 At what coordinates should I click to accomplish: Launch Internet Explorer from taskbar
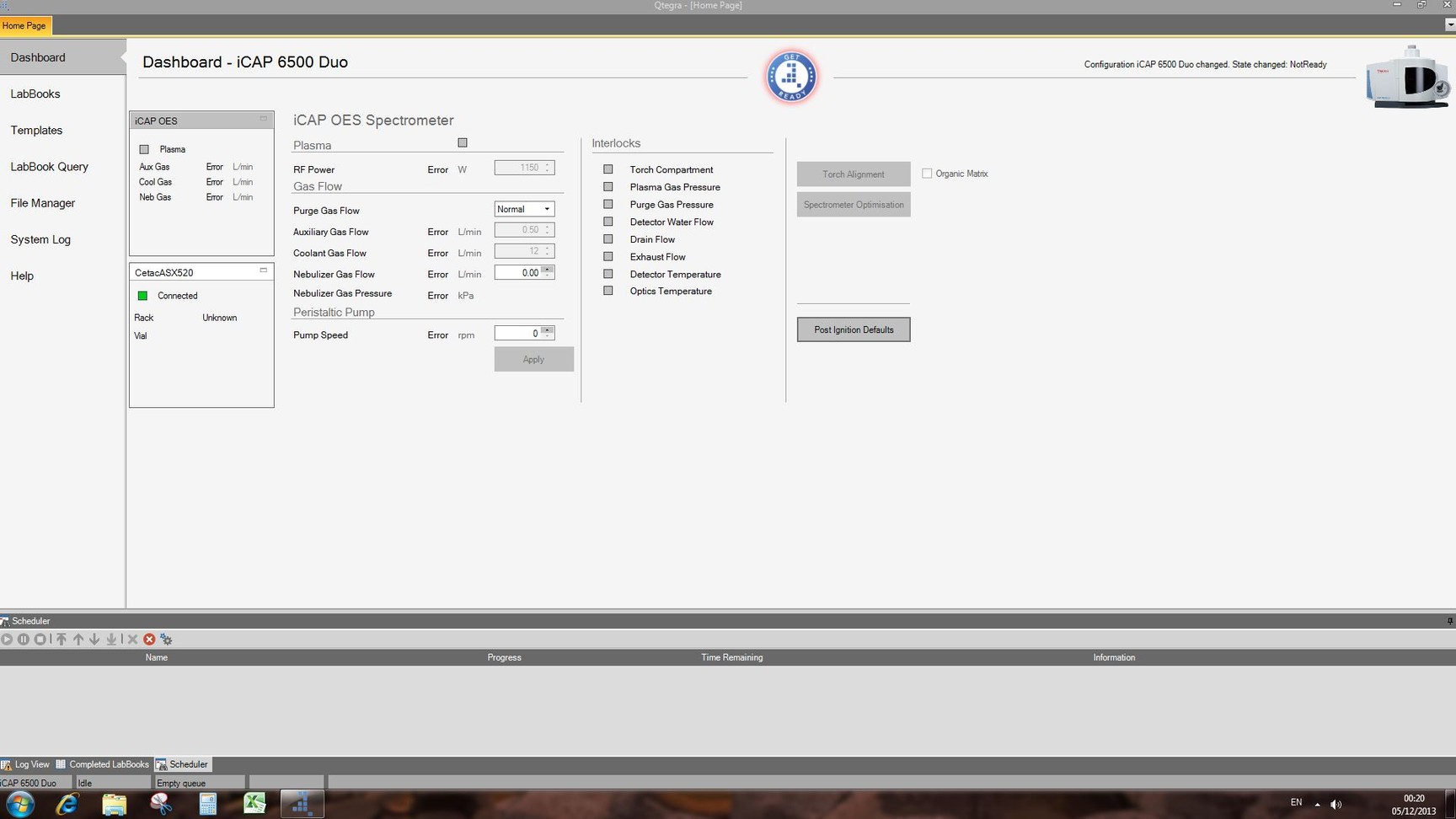pyautogui.click(x=67, y=804)
